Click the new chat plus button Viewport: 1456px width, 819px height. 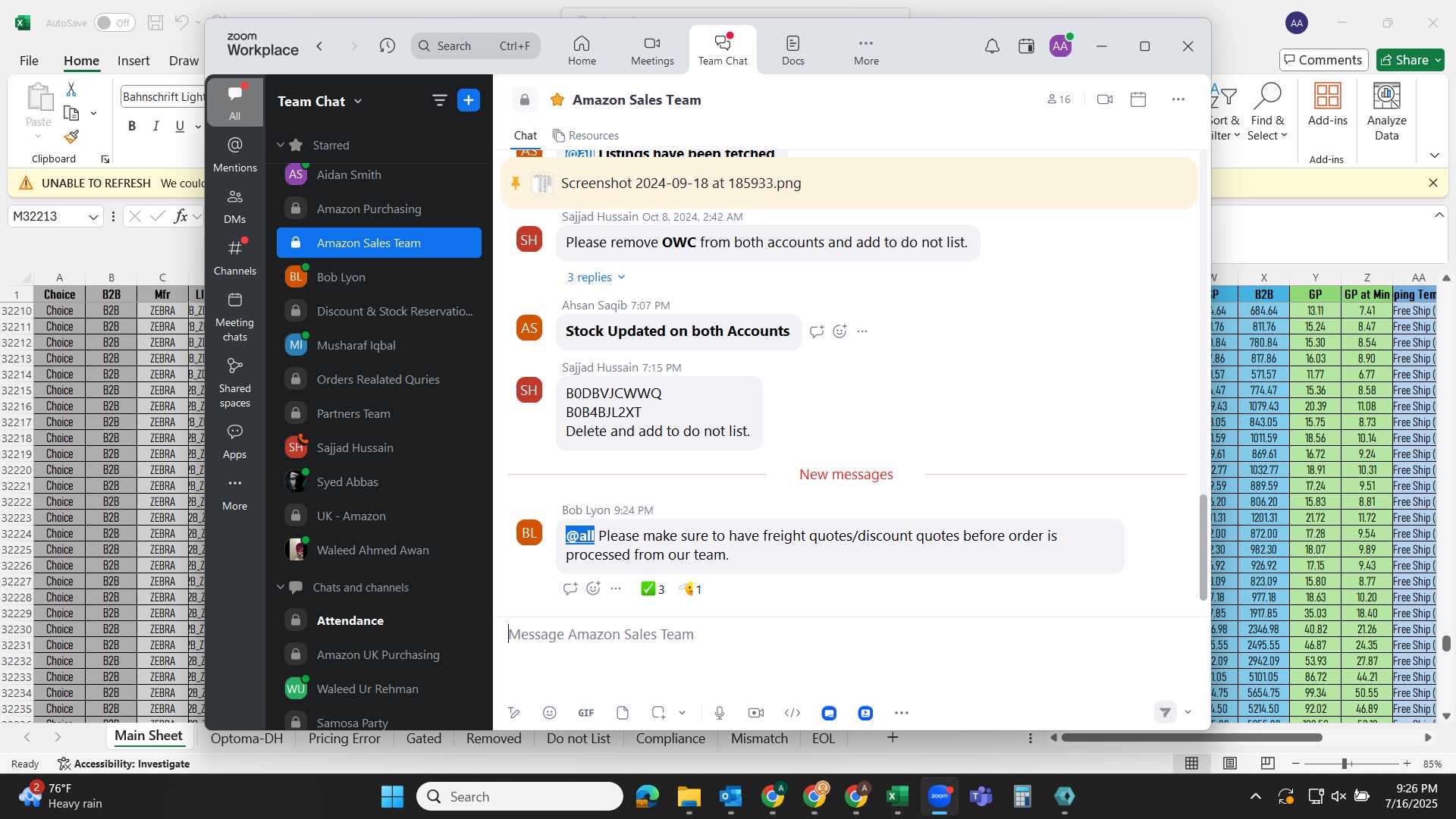(469, 100)
